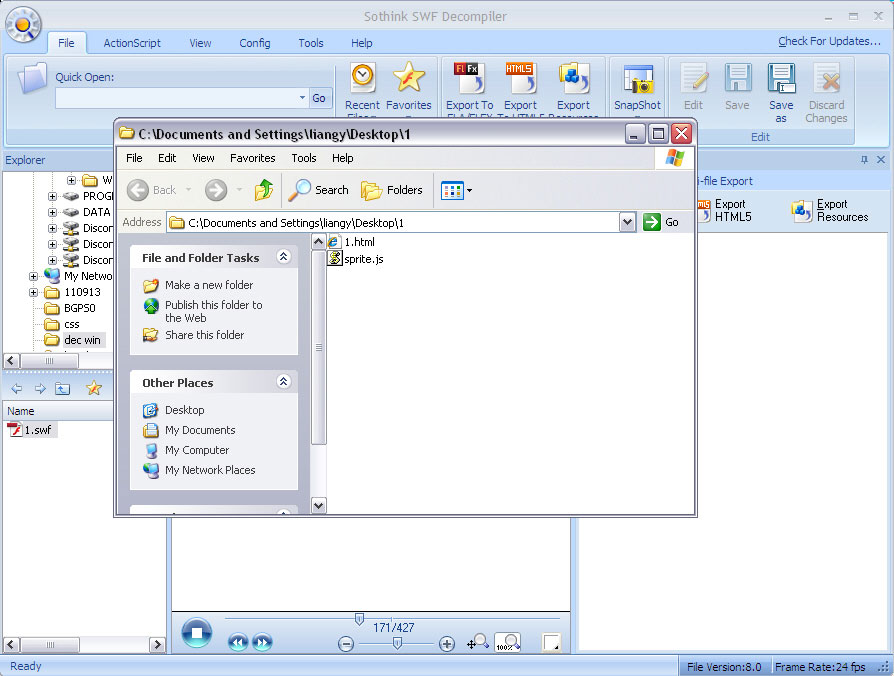Select the 1.swf file in list
This screenshot has width=894, height=676.
31,430
